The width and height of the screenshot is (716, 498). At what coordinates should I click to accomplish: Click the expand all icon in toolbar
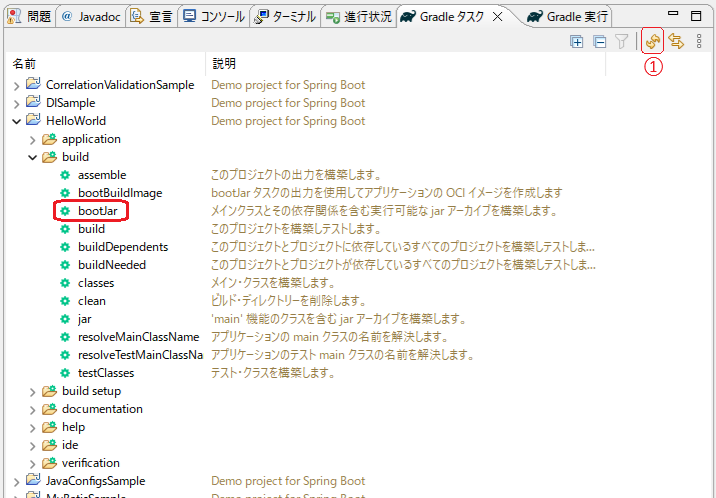pyautogui.click(x=576, y=41)
